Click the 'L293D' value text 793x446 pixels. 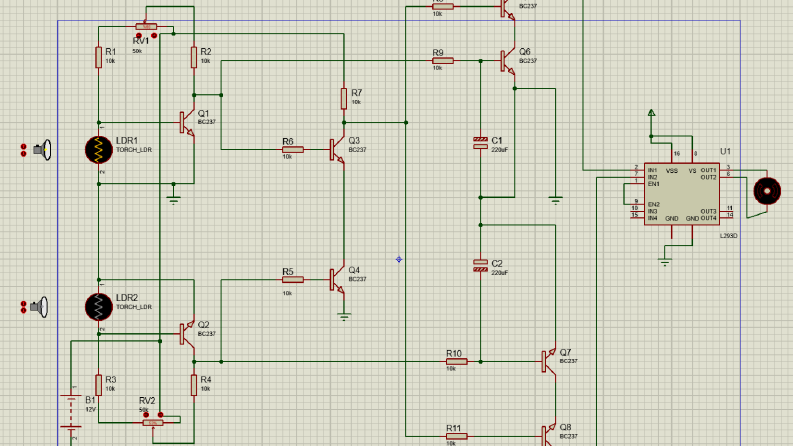tap(728, 236)
